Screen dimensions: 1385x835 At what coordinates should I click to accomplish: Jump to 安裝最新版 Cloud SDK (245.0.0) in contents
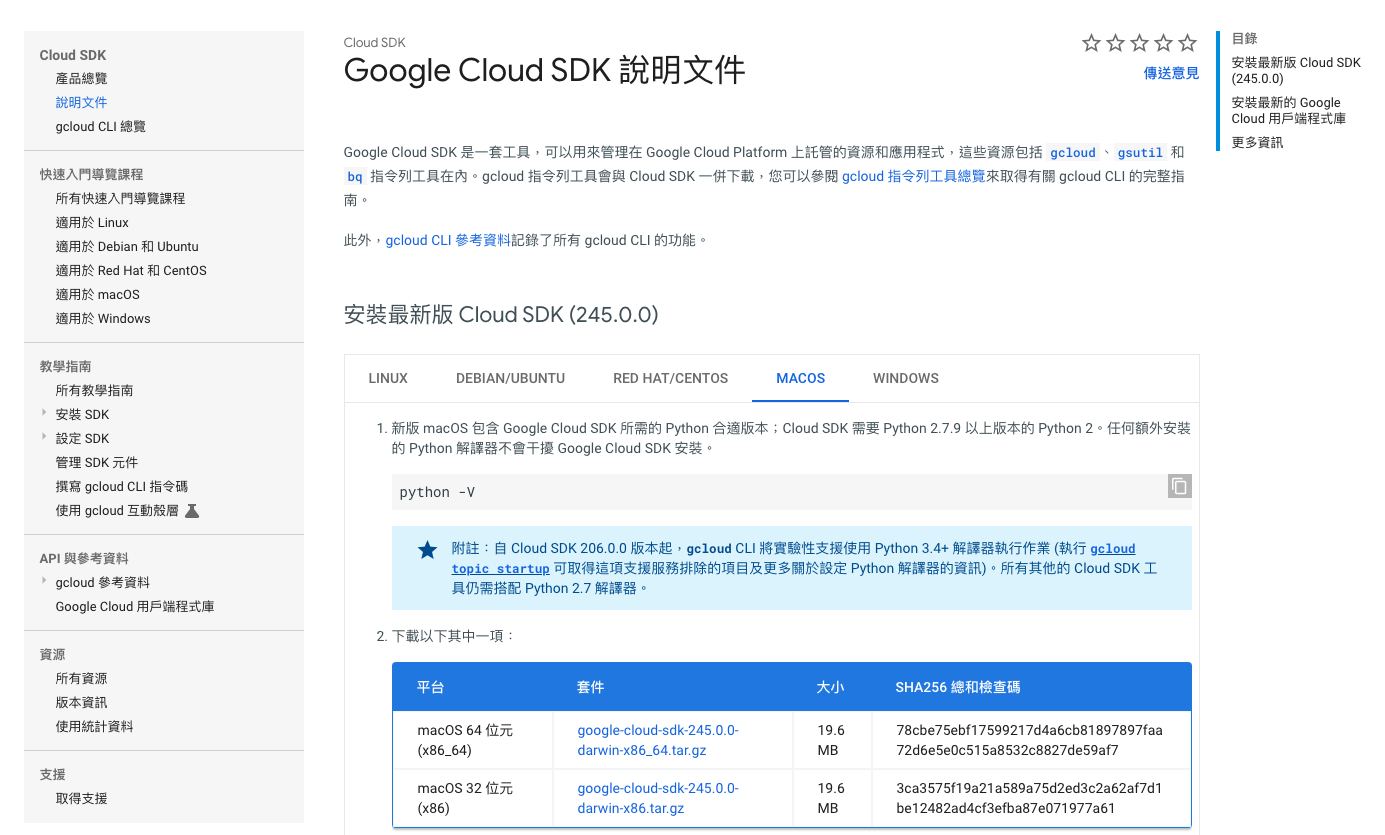pos(1296,71)
